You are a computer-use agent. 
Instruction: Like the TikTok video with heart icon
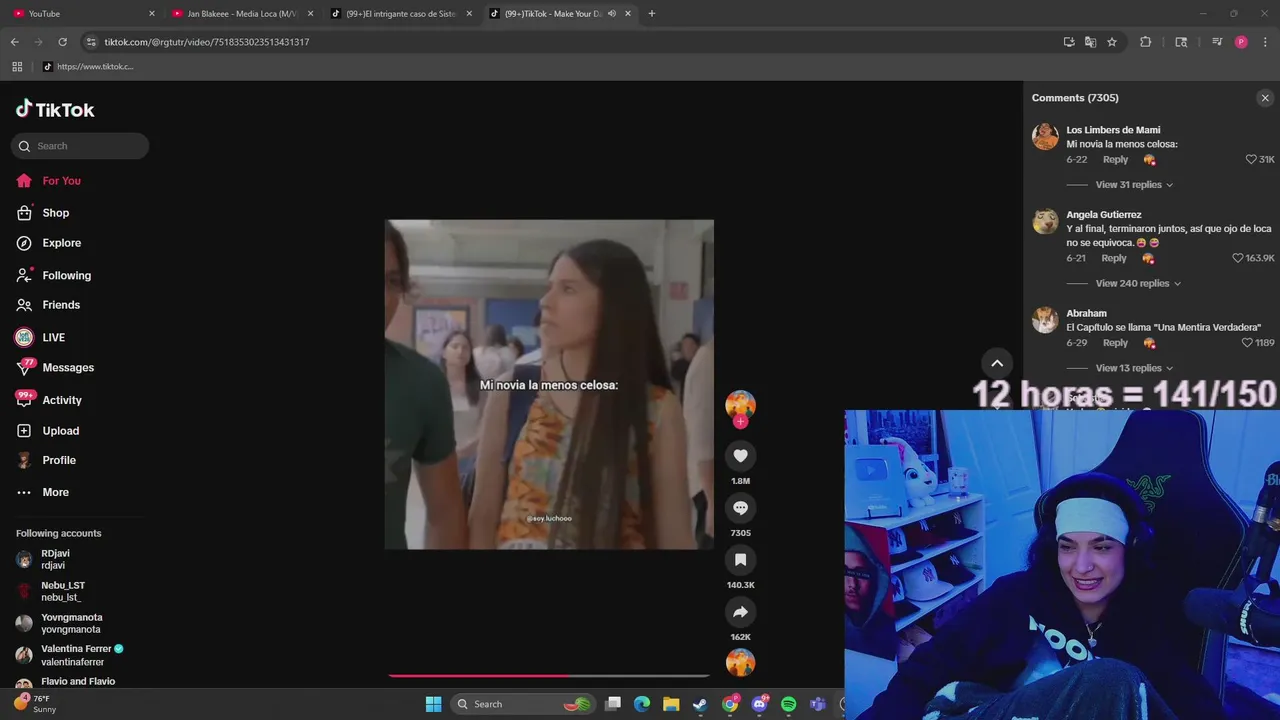740,456
